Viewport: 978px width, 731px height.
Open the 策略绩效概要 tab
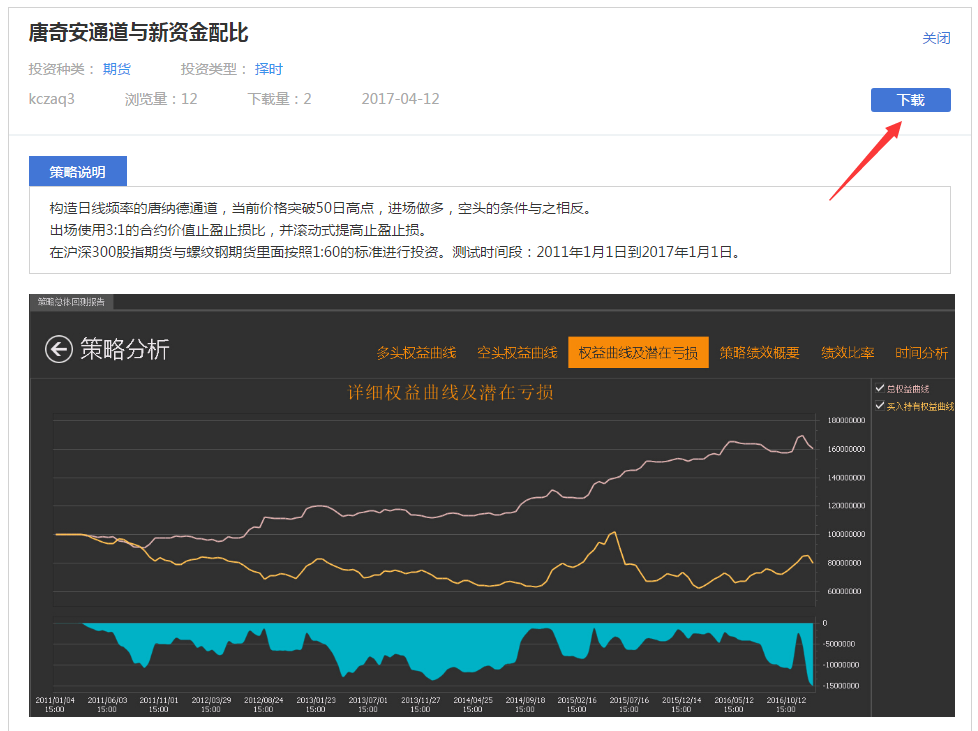[x=759, y=352]
